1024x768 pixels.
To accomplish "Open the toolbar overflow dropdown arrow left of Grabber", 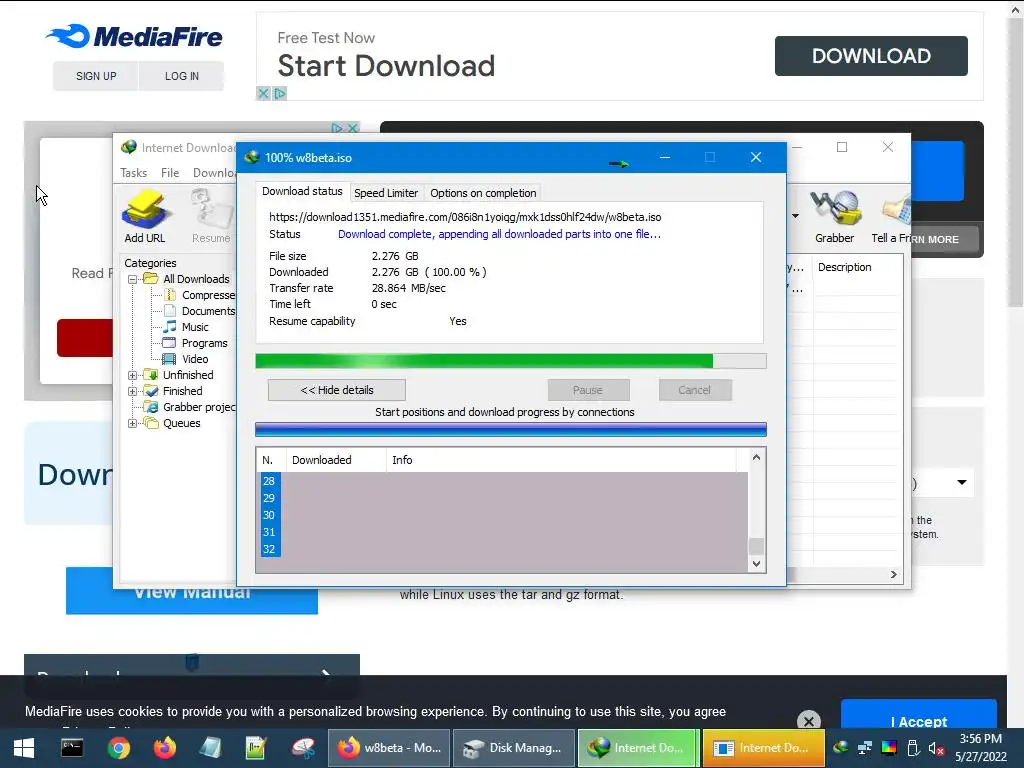I will pos(795,216).
